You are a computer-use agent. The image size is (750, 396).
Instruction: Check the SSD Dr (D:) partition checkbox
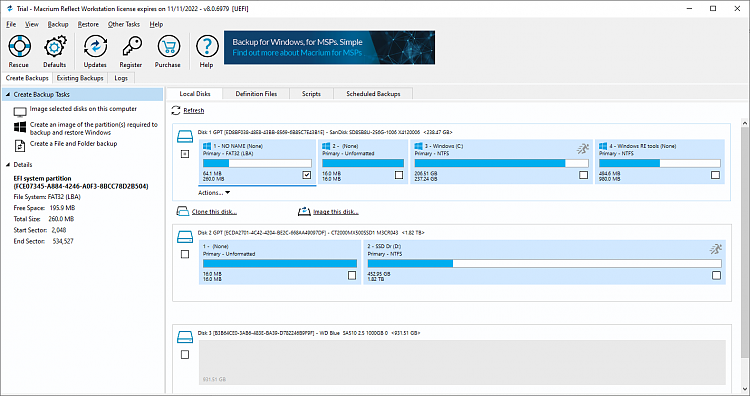[716, 275]
